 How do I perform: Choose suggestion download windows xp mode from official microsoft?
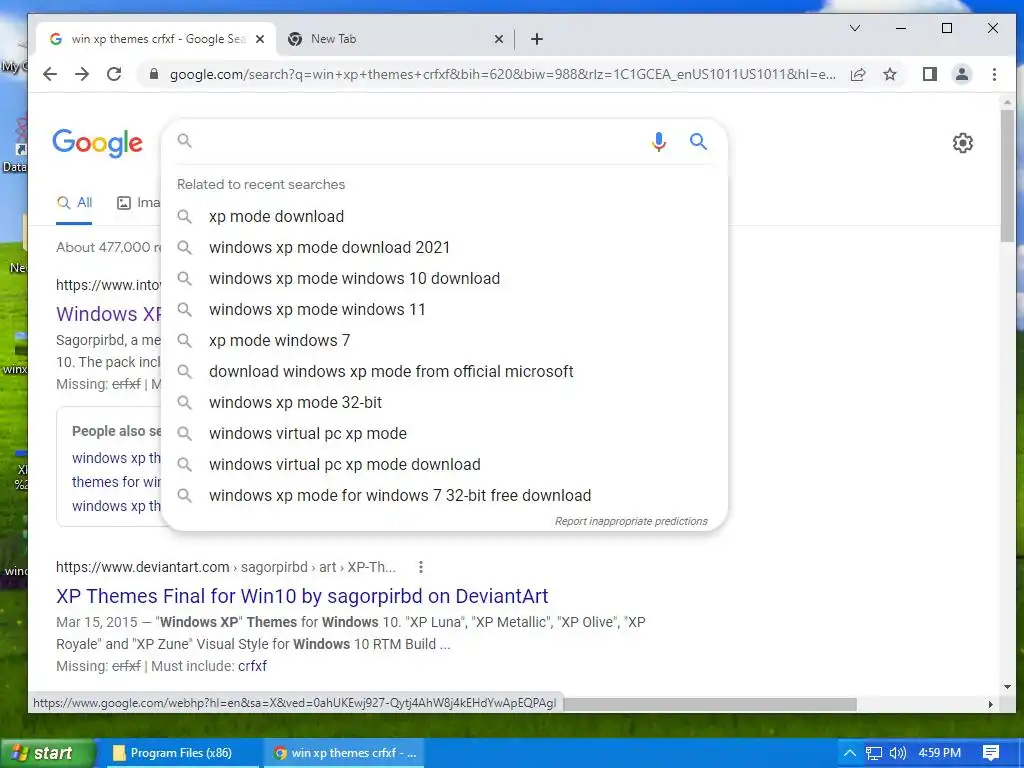(444, 372)
